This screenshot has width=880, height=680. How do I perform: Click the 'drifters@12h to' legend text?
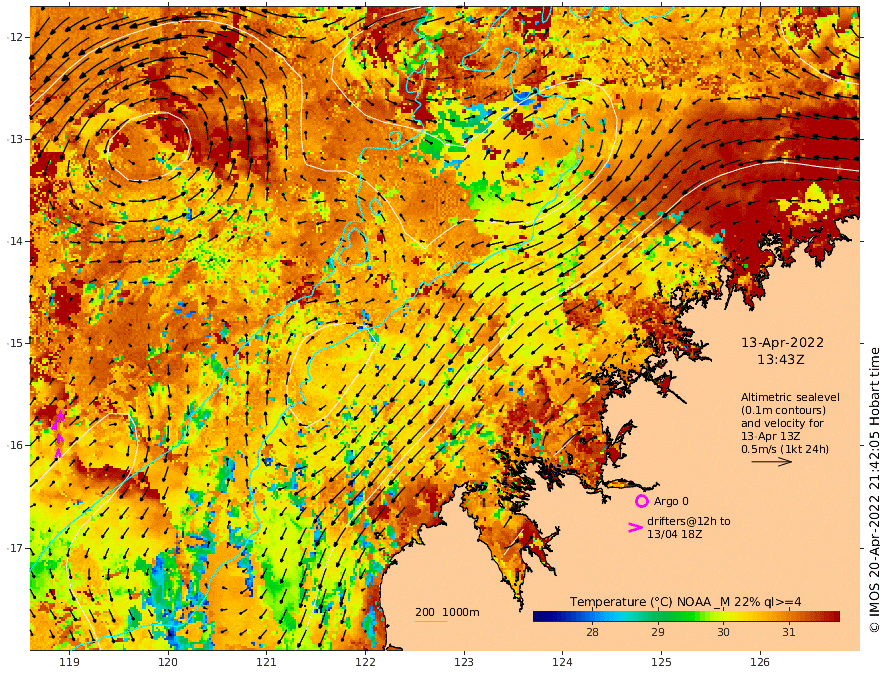coord(689,521)
